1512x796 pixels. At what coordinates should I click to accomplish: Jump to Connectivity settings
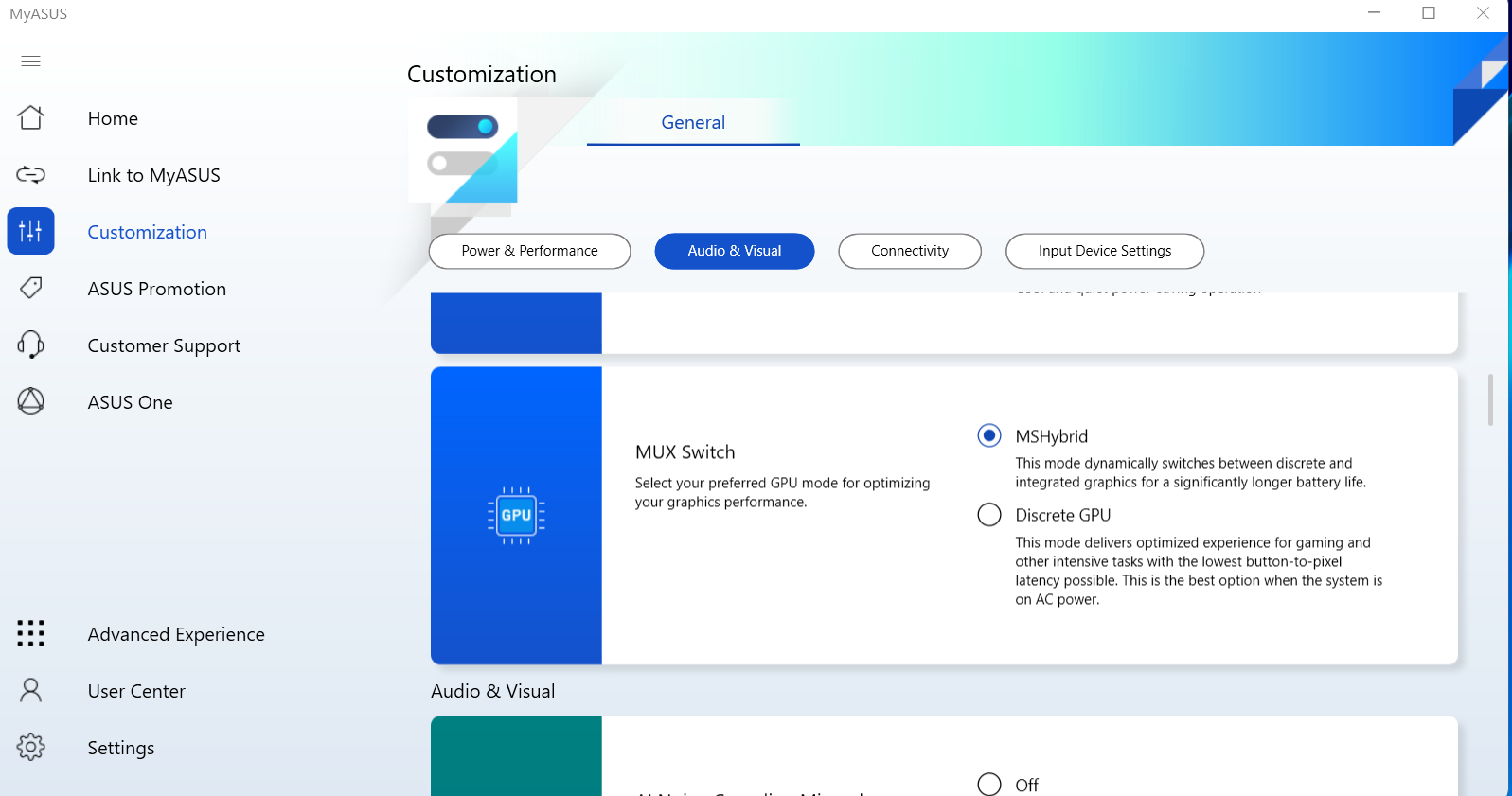(x=909, y=251)
